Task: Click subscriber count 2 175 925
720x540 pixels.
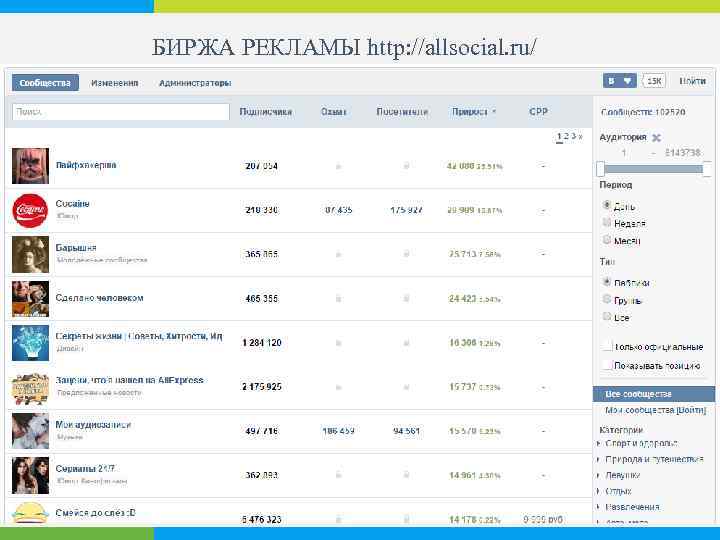Action: [x=262, y=387]
